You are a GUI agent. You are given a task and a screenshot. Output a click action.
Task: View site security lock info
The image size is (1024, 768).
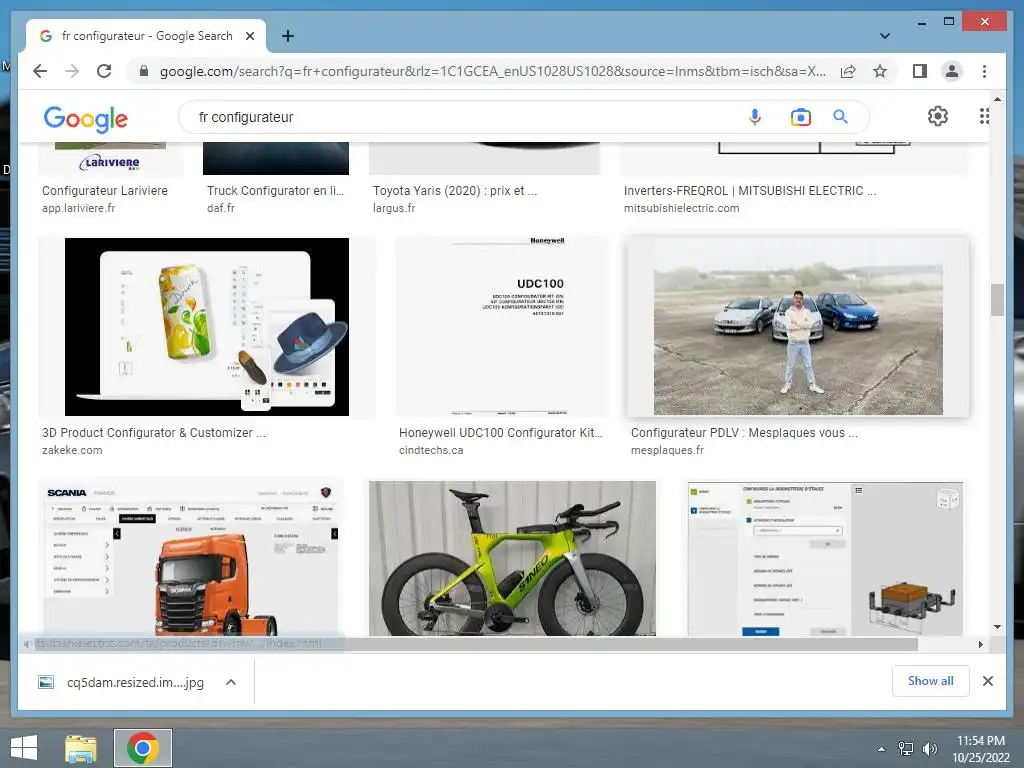[x=144, y=71]
